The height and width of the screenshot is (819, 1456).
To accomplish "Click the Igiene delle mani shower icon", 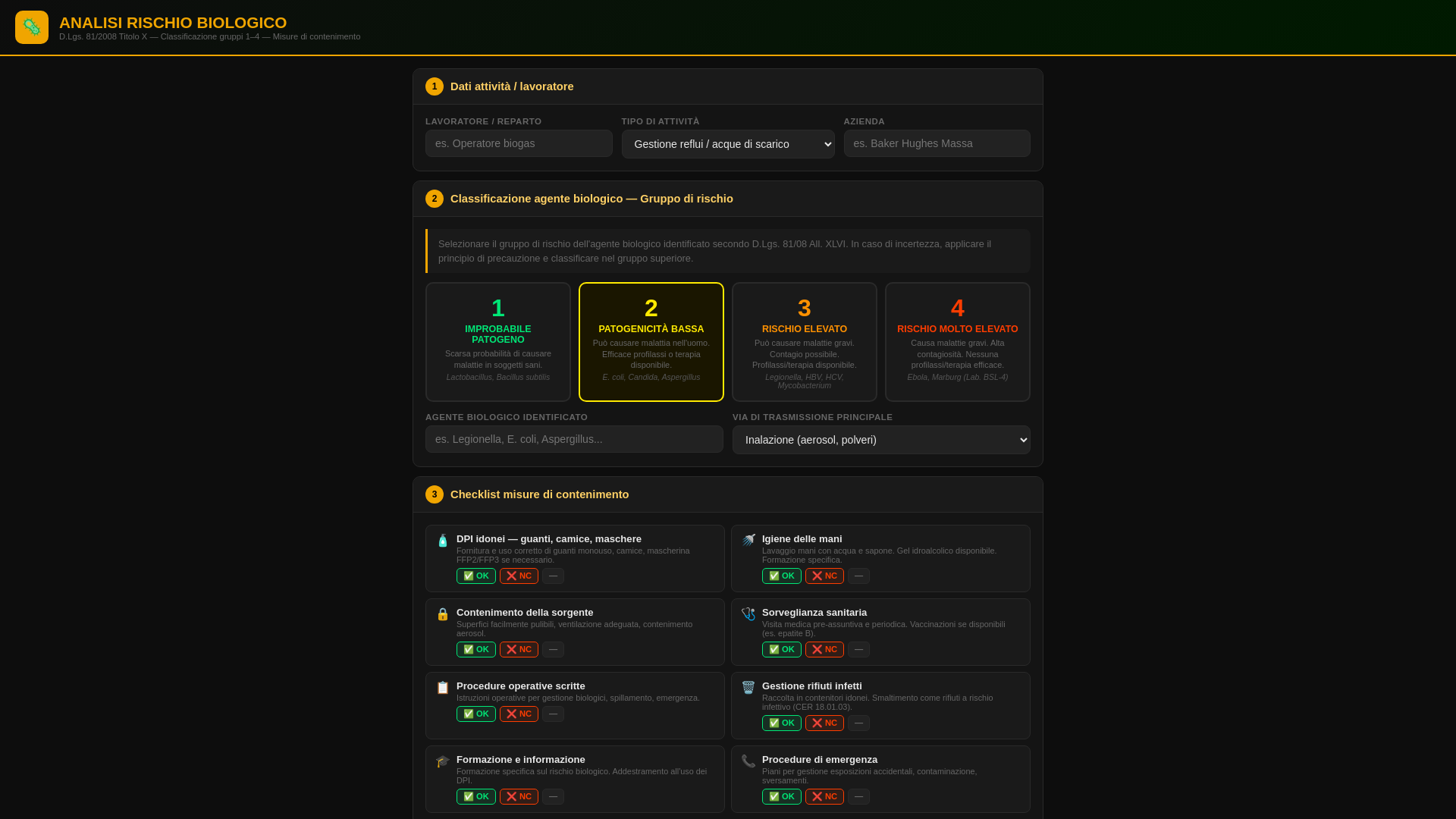I will [x=748, y=541].
